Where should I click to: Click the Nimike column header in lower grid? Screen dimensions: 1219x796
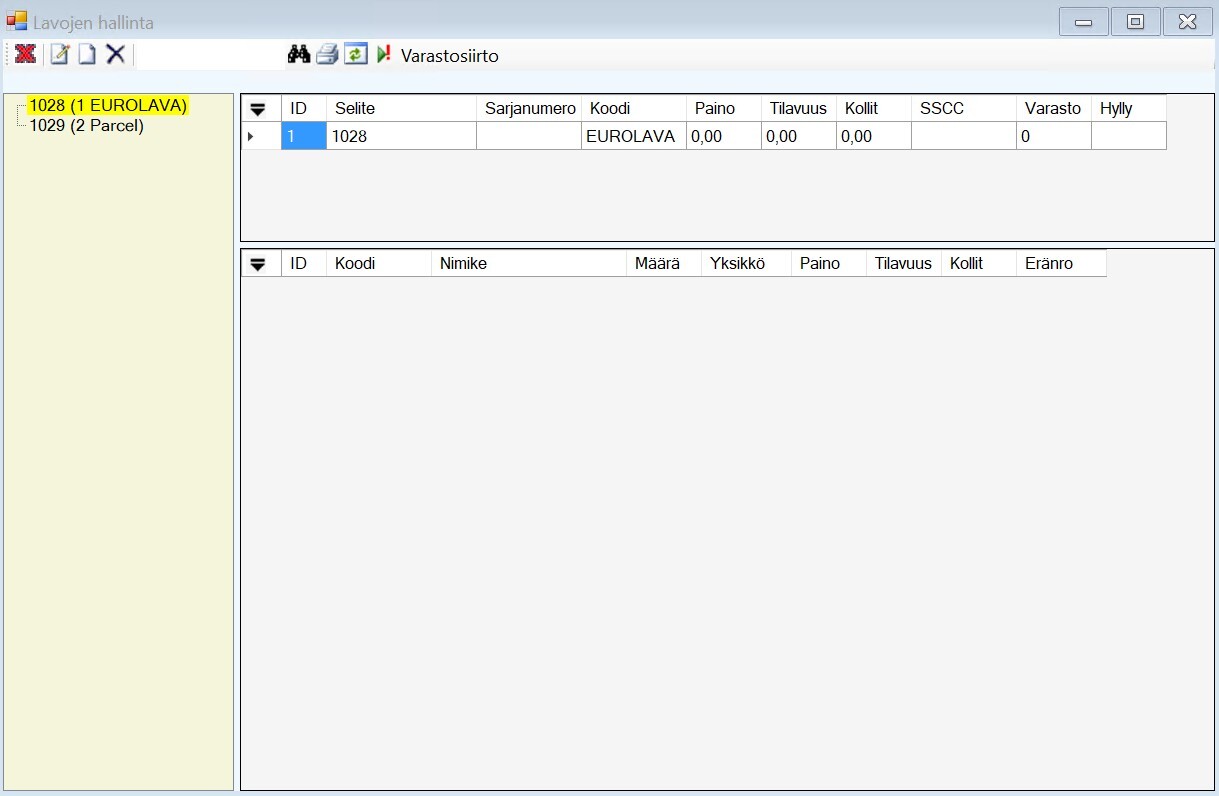pyautogui.click(x=527, y=263)
